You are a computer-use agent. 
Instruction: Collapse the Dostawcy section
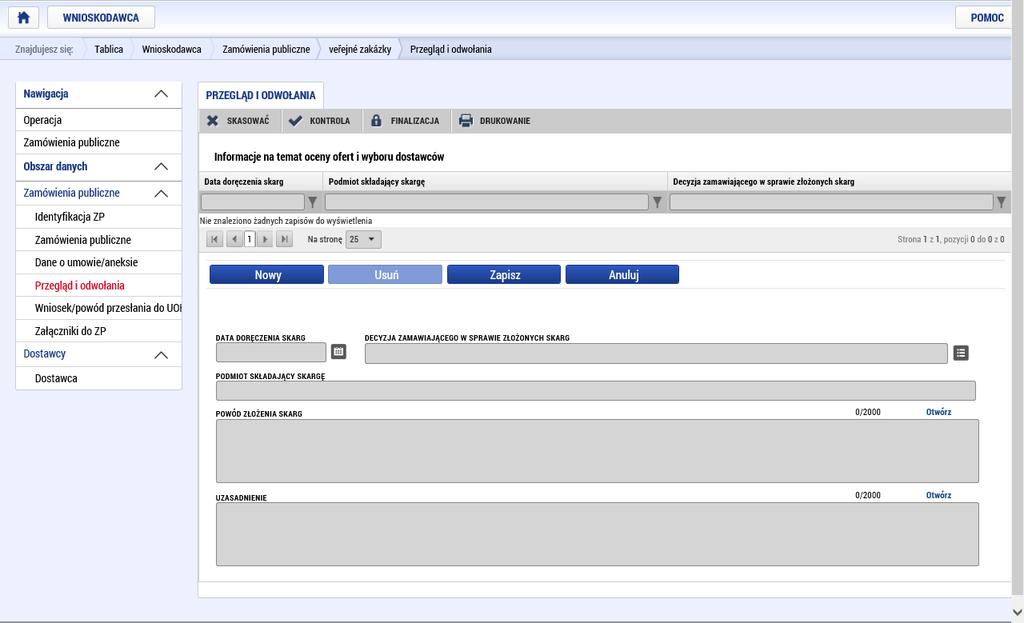161,355
